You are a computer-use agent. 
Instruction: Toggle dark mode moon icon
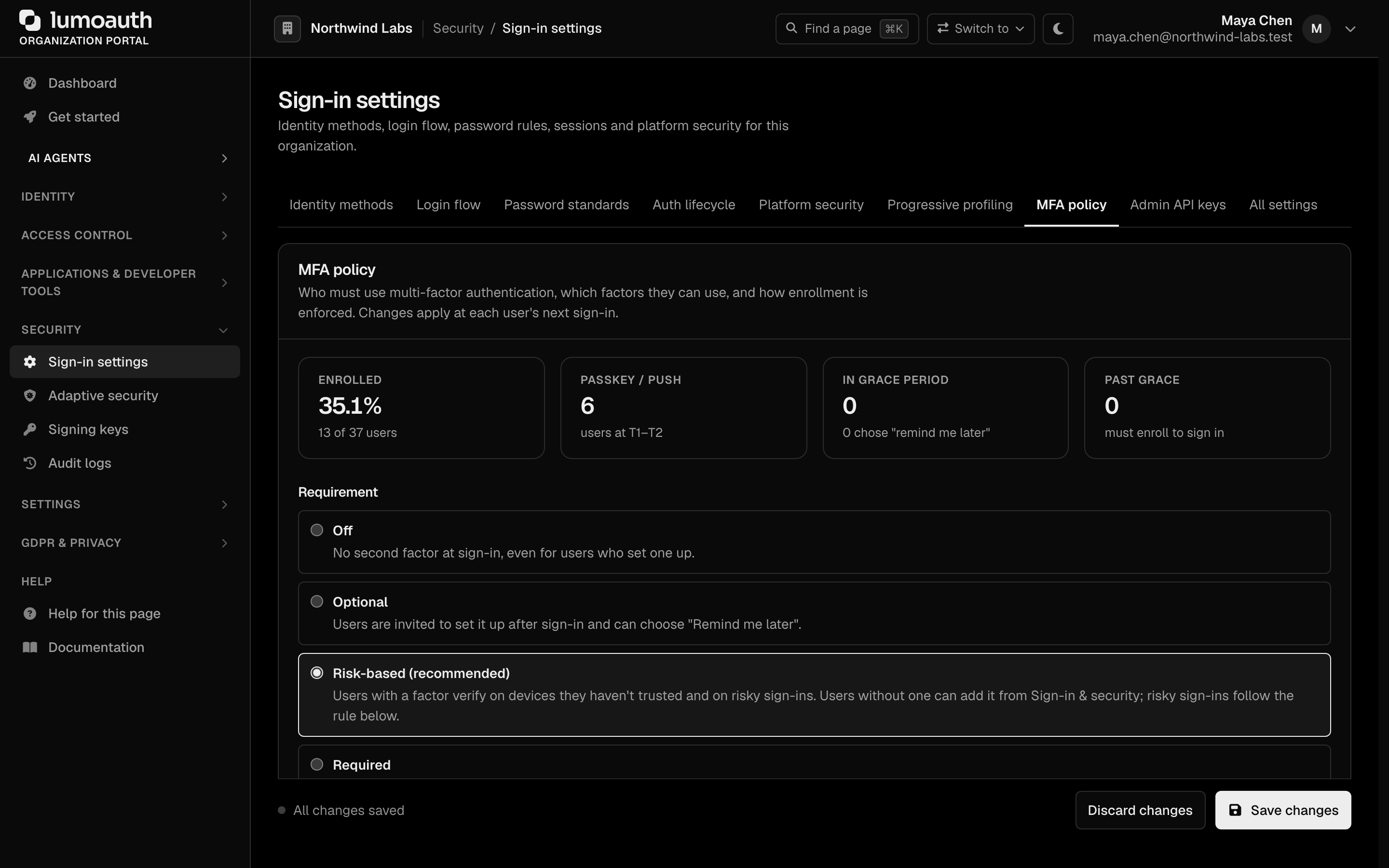[1058, 29]
